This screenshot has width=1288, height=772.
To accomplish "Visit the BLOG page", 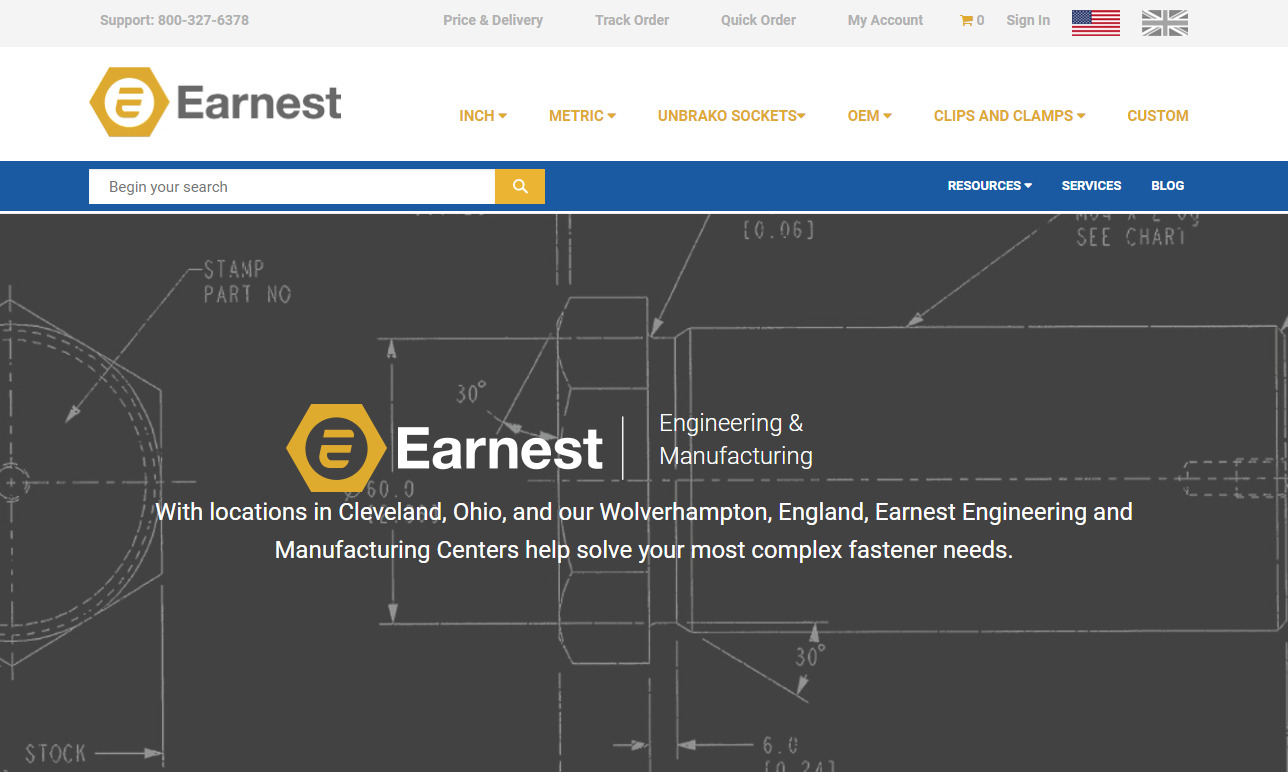I will (1167, 185).
